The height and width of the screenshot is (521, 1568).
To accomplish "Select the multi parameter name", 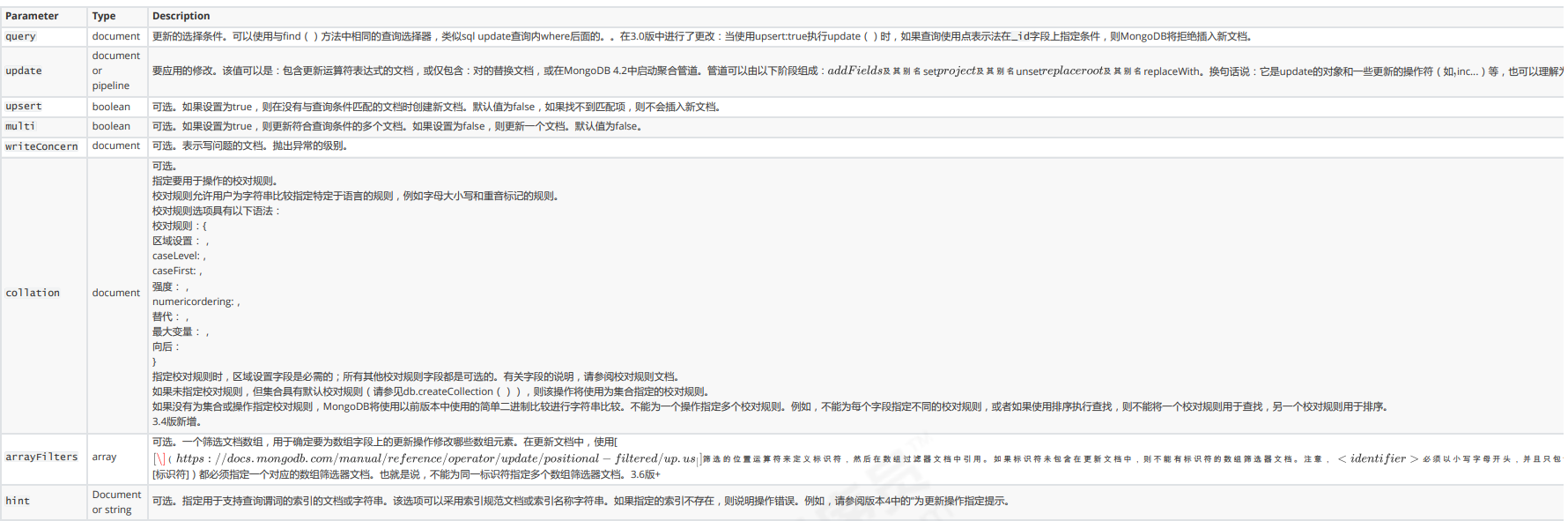I will click(x=20, y=126).
